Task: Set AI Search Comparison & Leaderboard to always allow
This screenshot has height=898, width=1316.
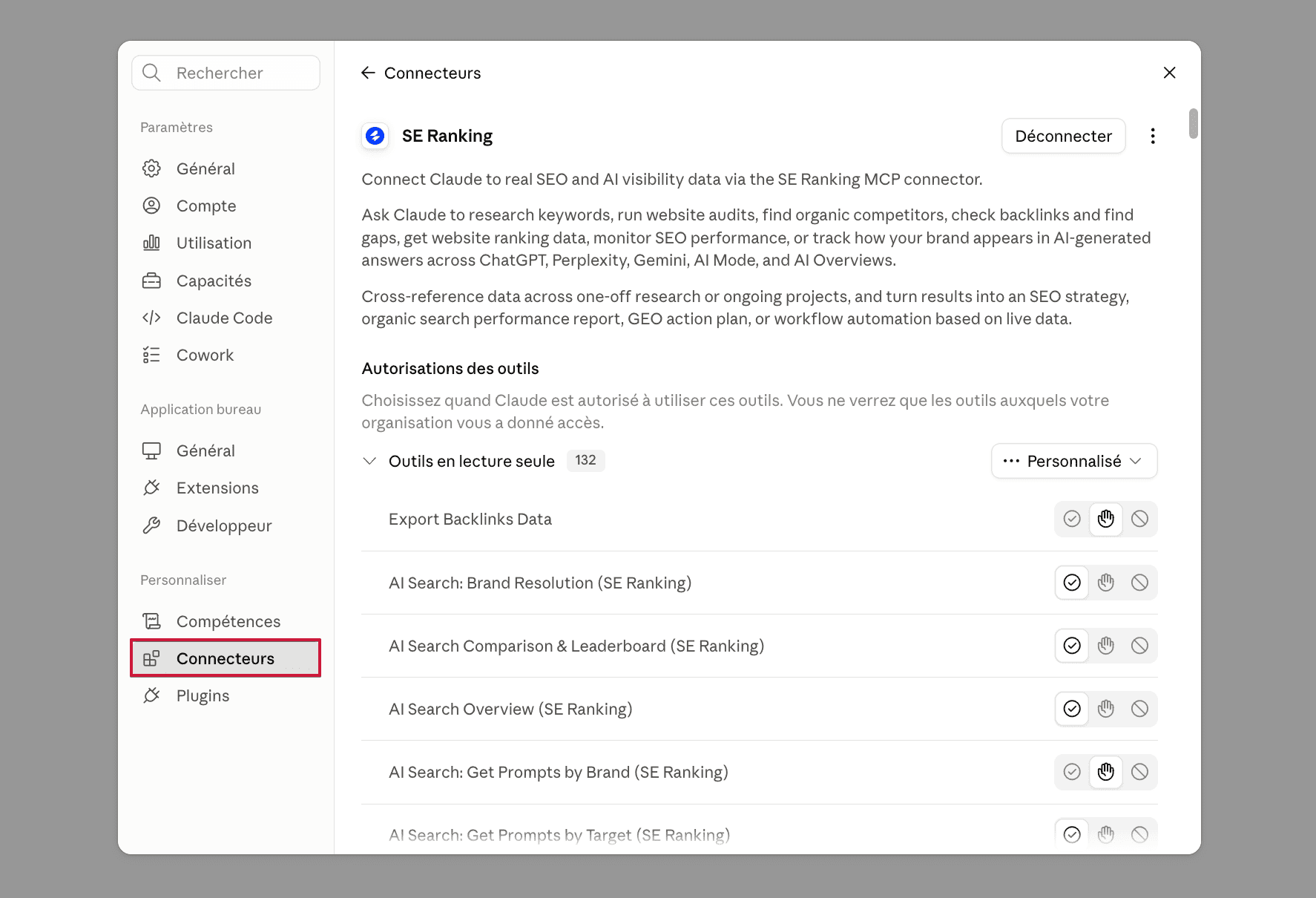Action: (x=1072, y=646)
